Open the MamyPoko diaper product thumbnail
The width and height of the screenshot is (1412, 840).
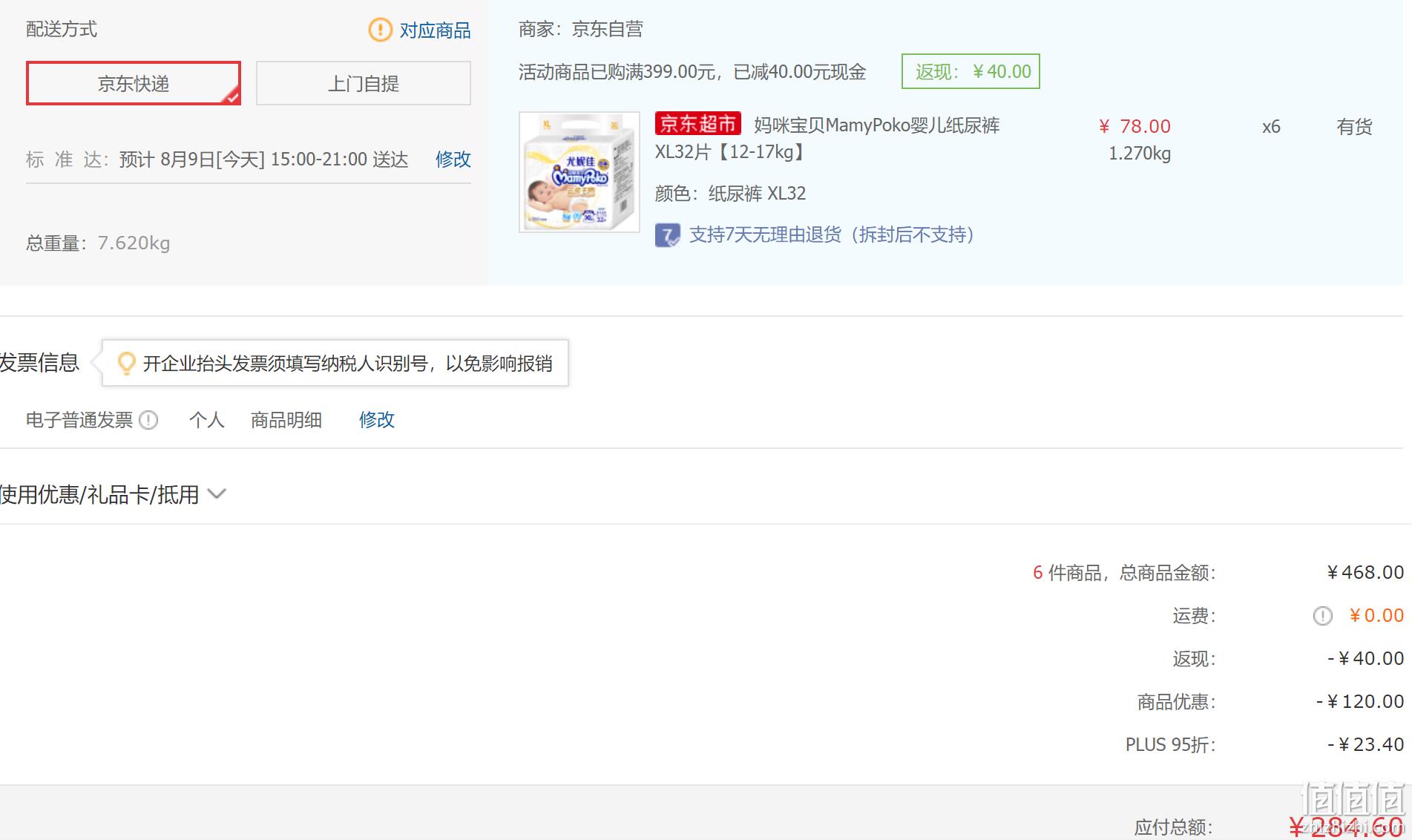coord(579,172)
